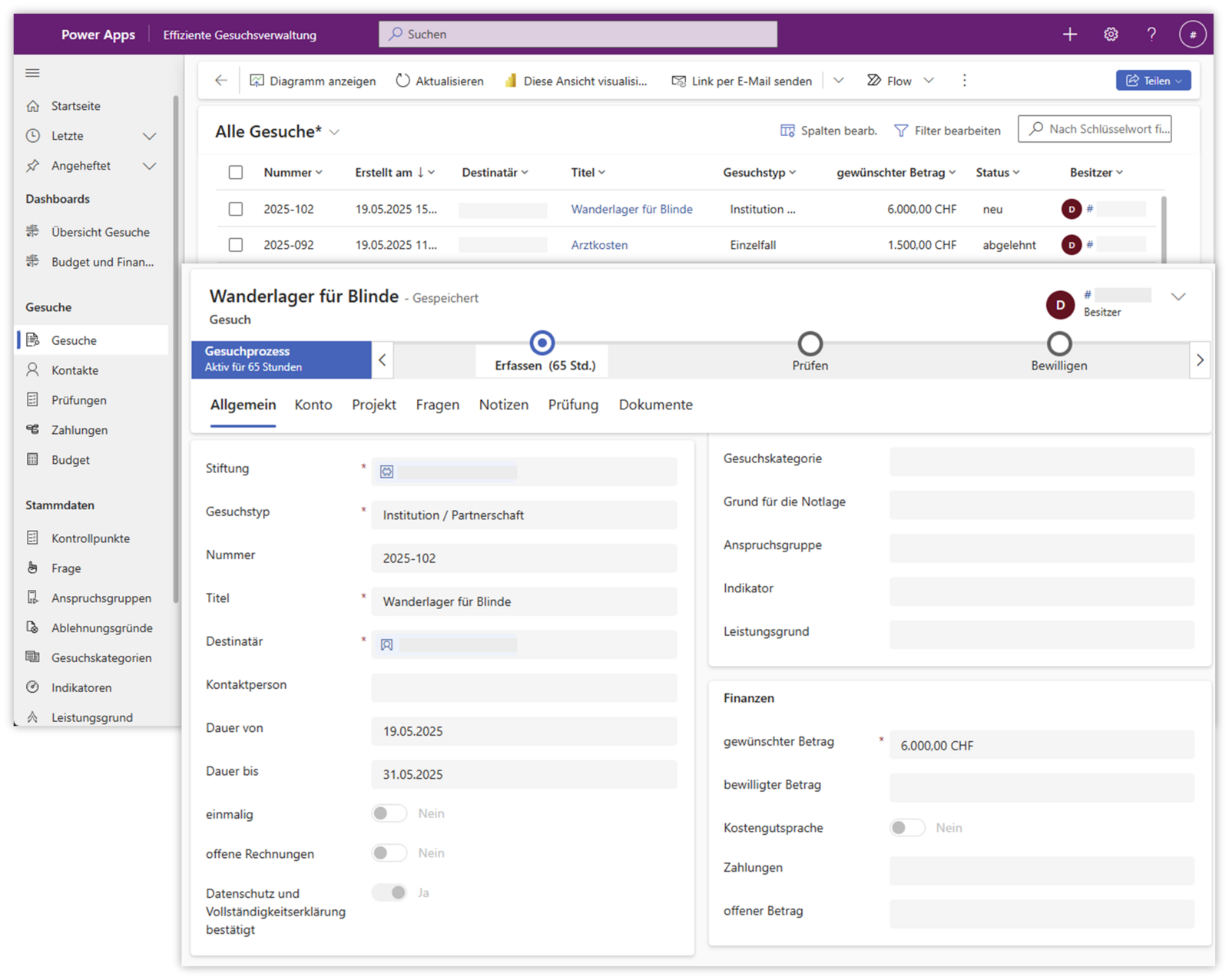Click Diagramm anzeigen chart icon

257,81
